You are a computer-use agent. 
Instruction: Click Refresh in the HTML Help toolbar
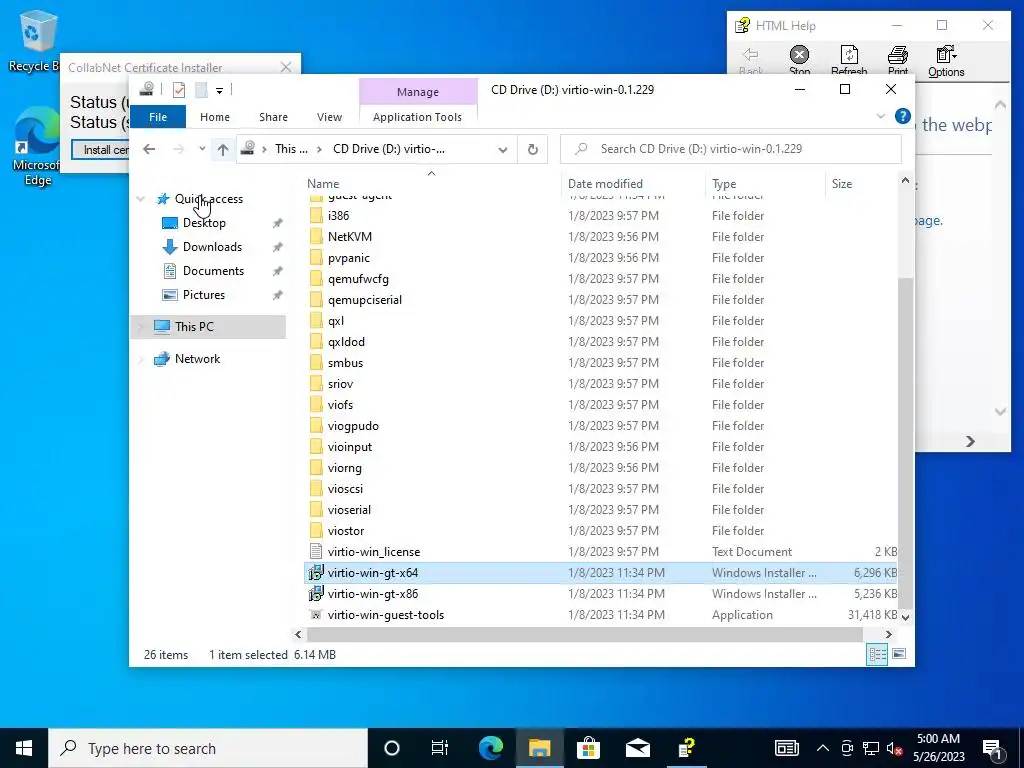(849, 60)
